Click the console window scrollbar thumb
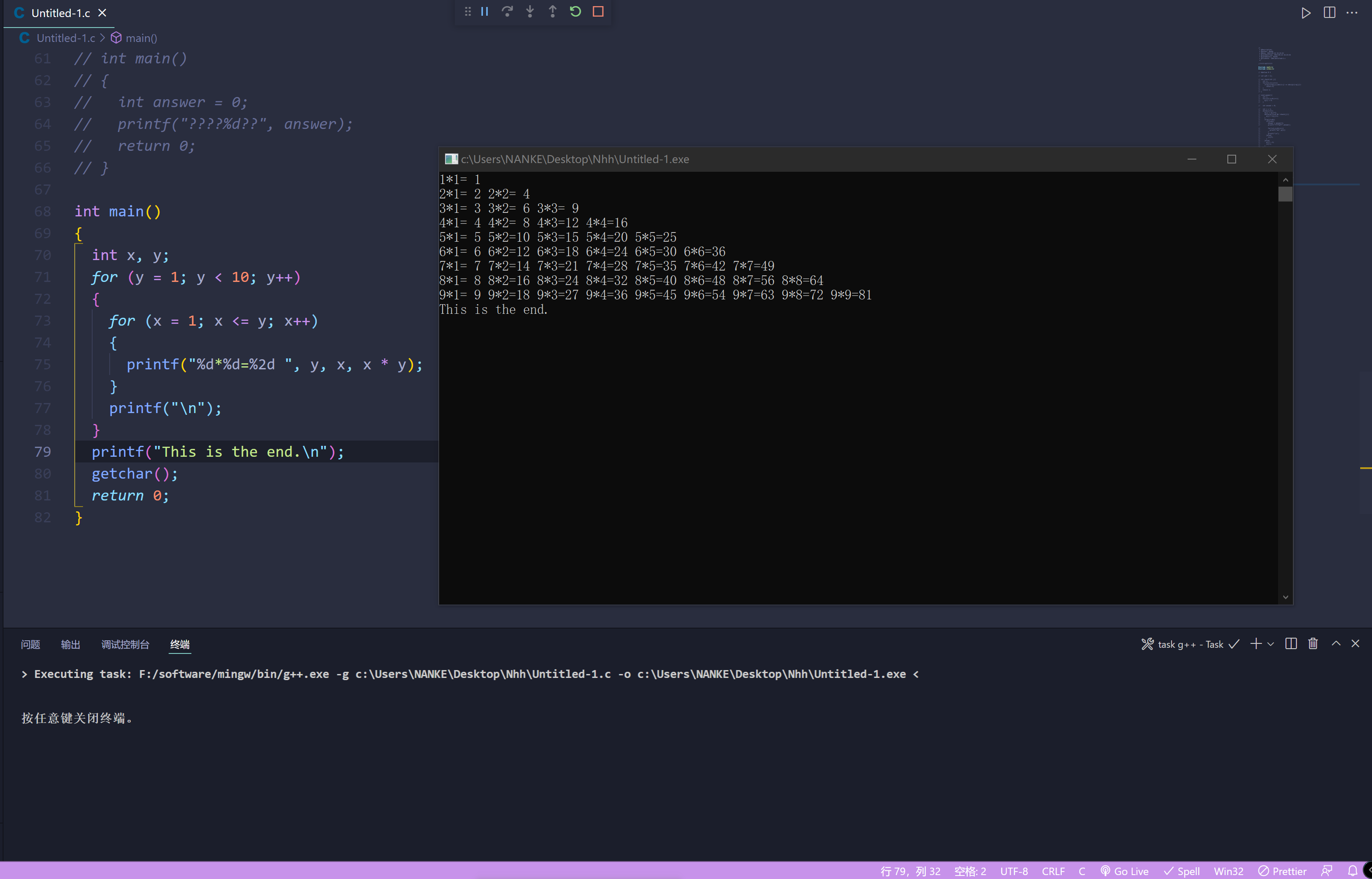 click(1285, 194)
